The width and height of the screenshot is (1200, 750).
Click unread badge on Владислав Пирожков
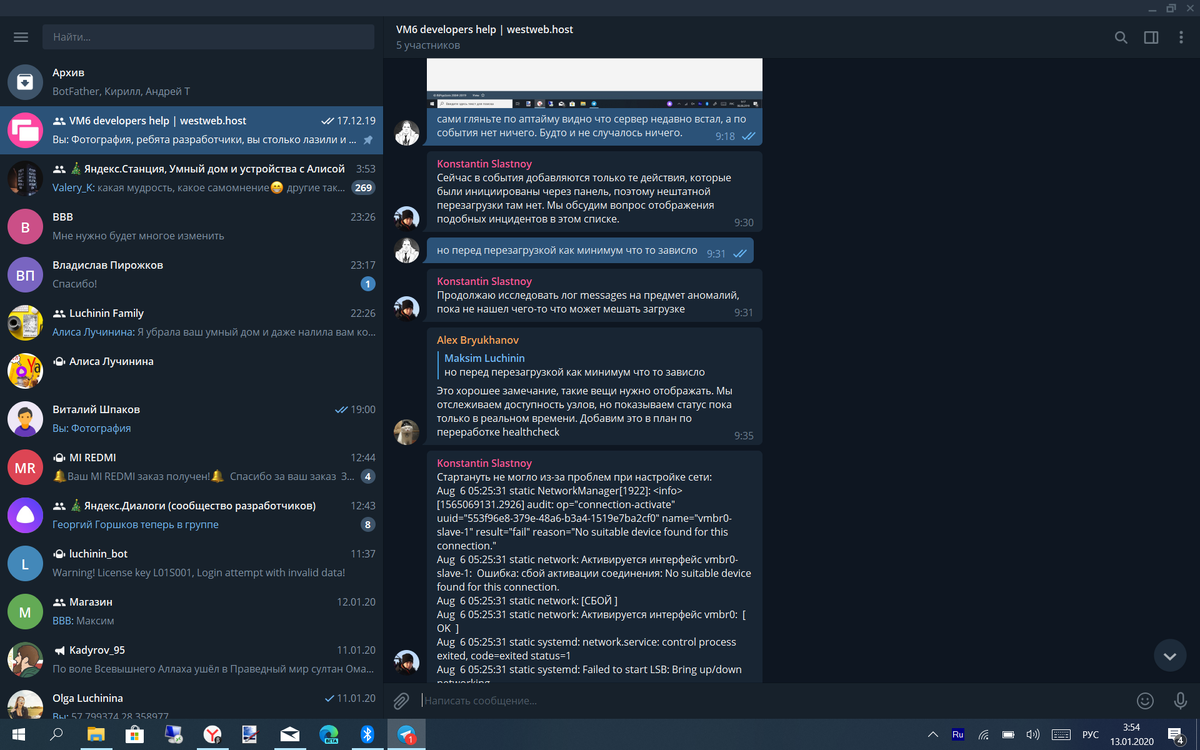click(367, 284)
